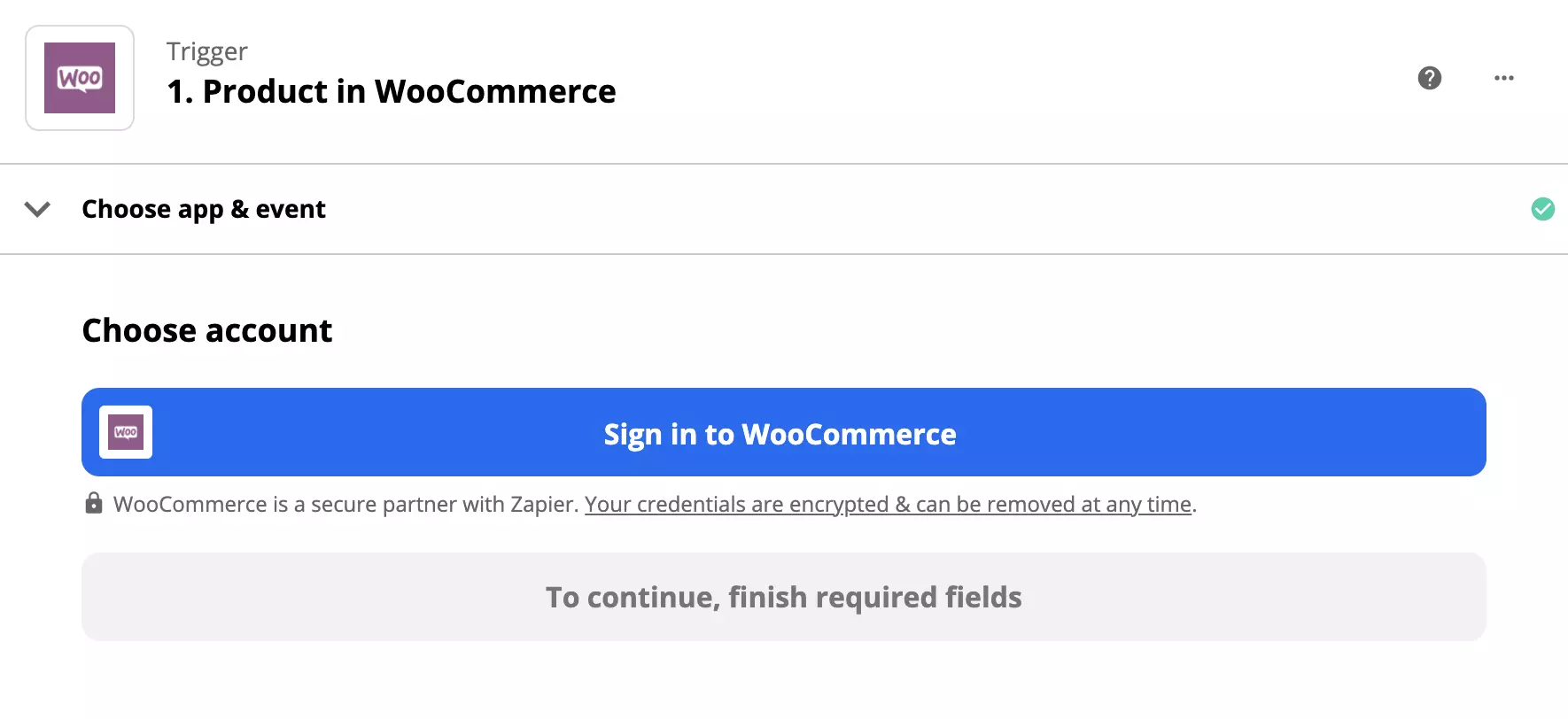The width and height of the screenshot is (1568, 719).
Task: Click To continue, finish required fields bar
Action: coord(783,597)
